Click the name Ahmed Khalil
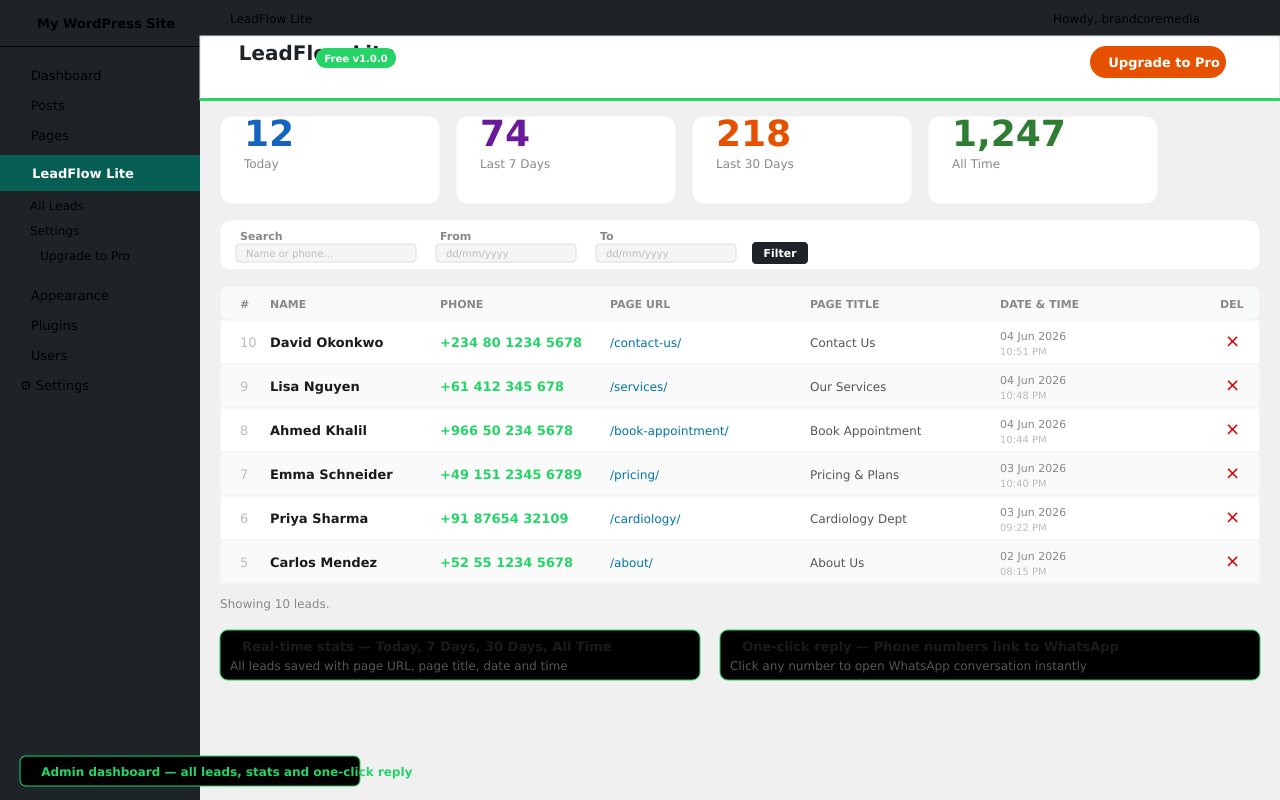1280x800 pixels. pyautogui.click(x=318, y=430)
